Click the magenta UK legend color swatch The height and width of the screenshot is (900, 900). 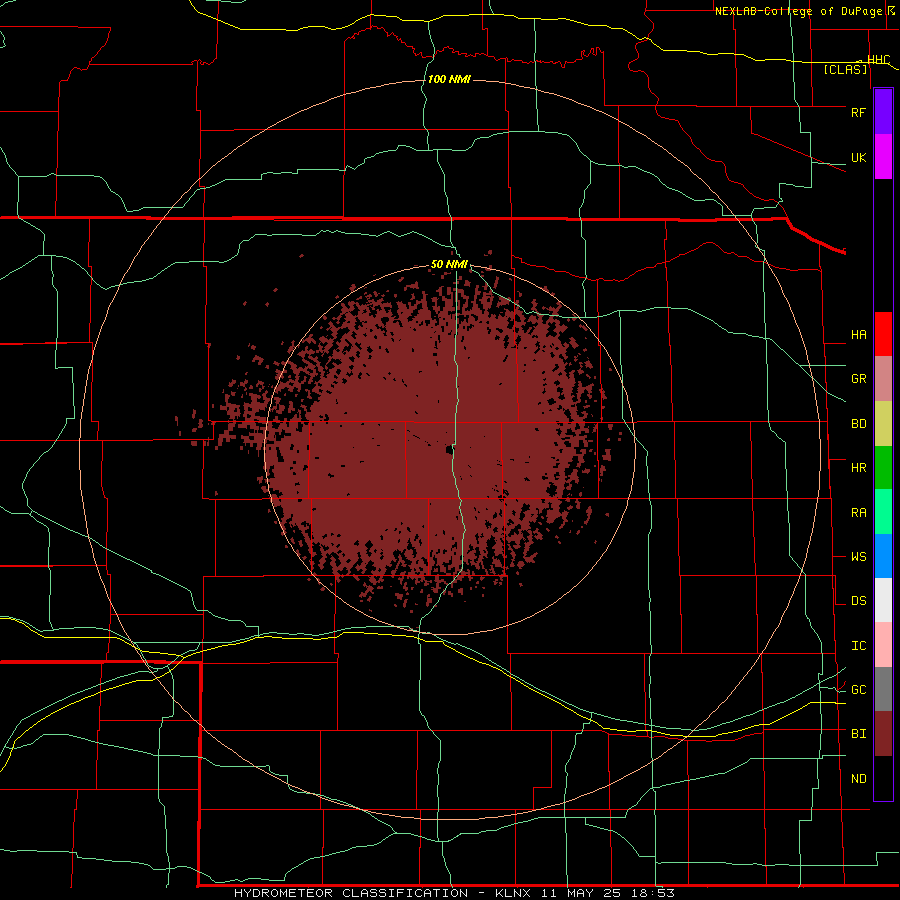pos(883,157)
